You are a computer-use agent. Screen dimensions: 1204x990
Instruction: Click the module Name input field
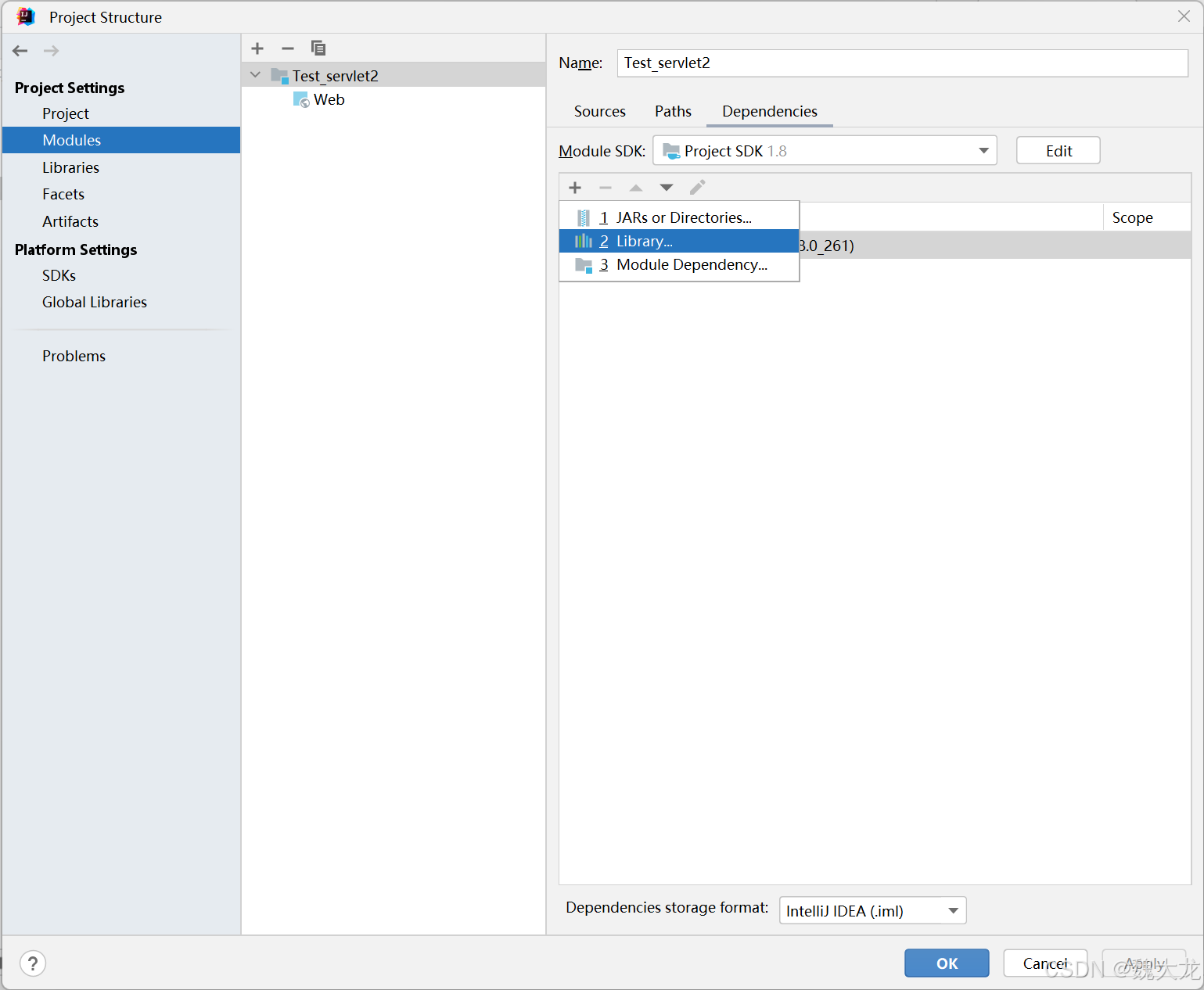click(x=903, y=63)
